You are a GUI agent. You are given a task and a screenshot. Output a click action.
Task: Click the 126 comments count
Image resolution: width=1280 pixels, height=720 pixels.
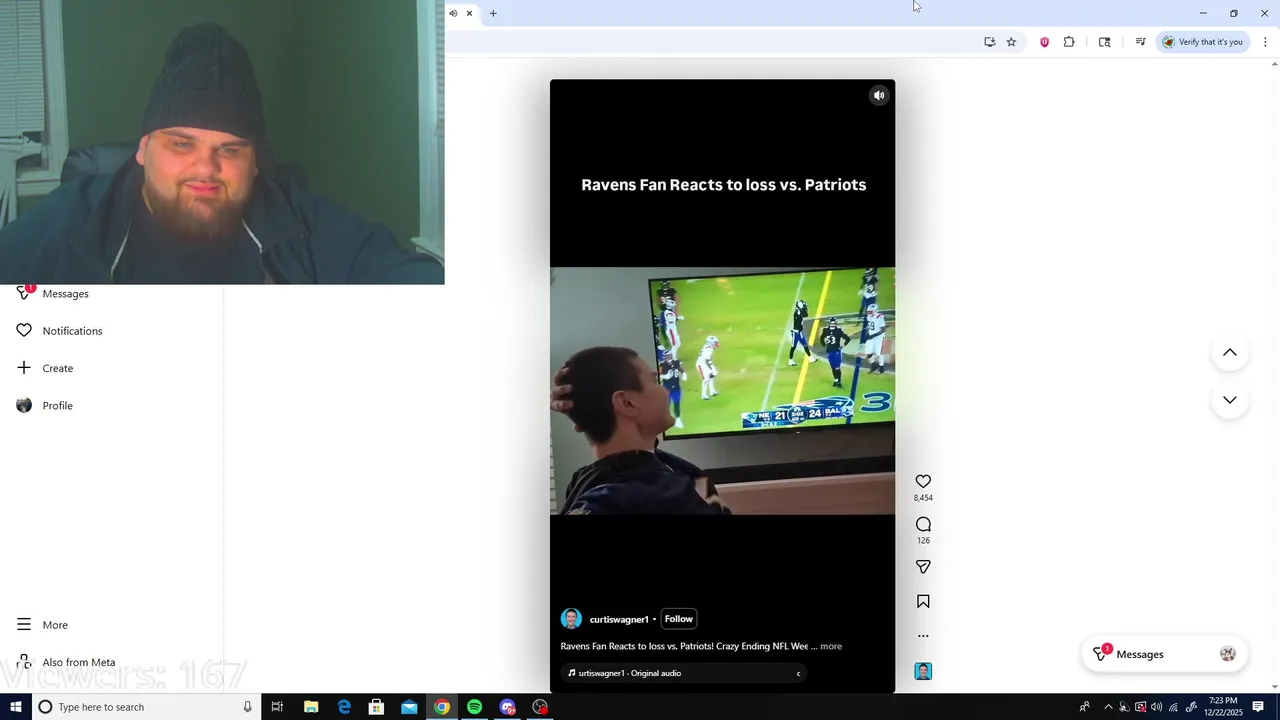coord(923,541)
